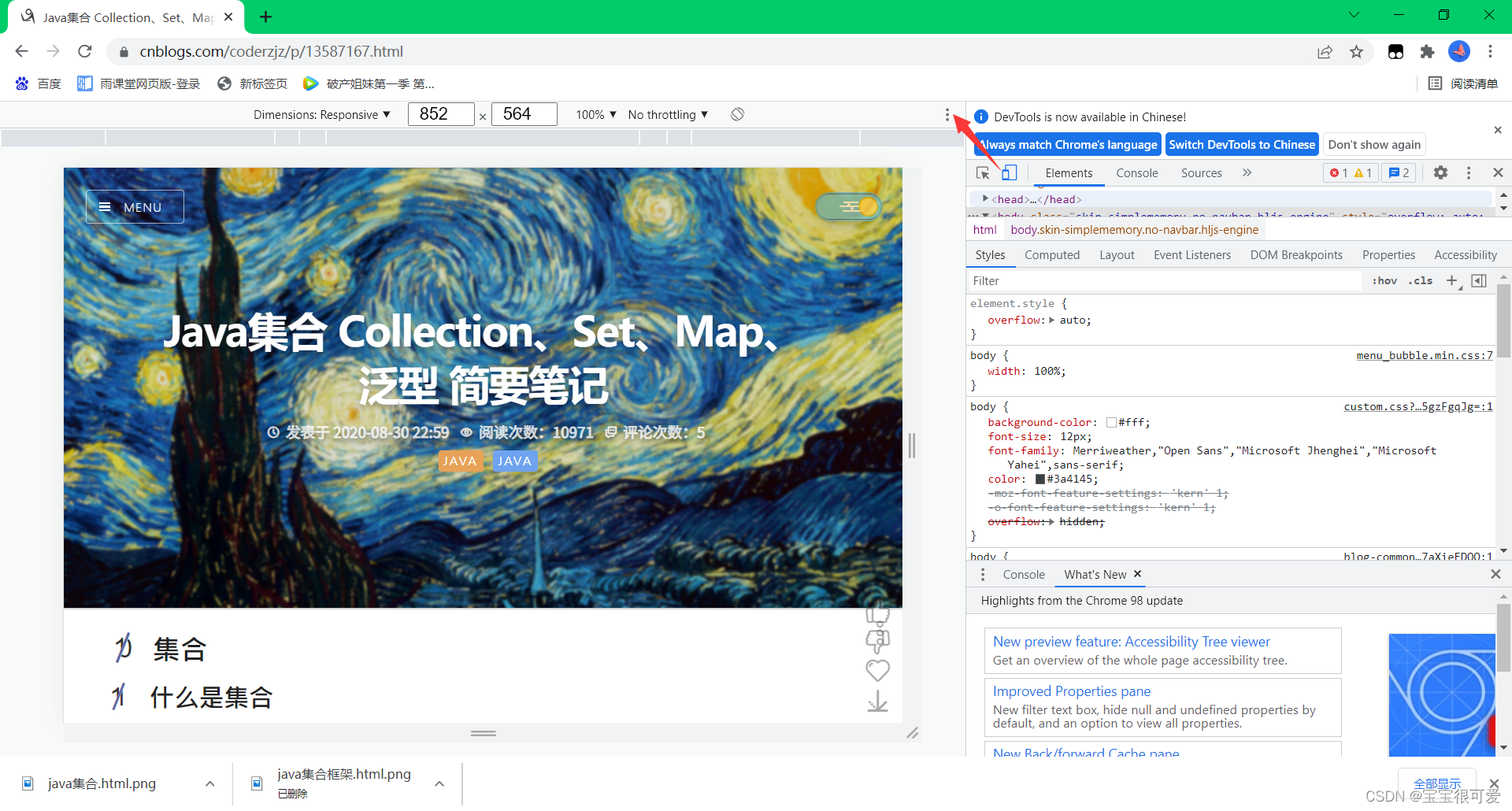The height and width of the screenshot is (811, 1512).
Task: Open the Dimensions: Responsive dropdown
Action: [321, 115]
